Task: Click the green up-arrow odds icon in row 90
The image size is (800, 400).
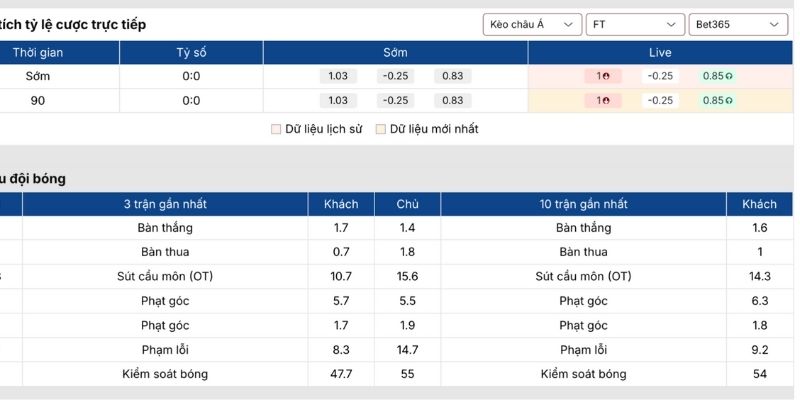Action: pos(730,100)
